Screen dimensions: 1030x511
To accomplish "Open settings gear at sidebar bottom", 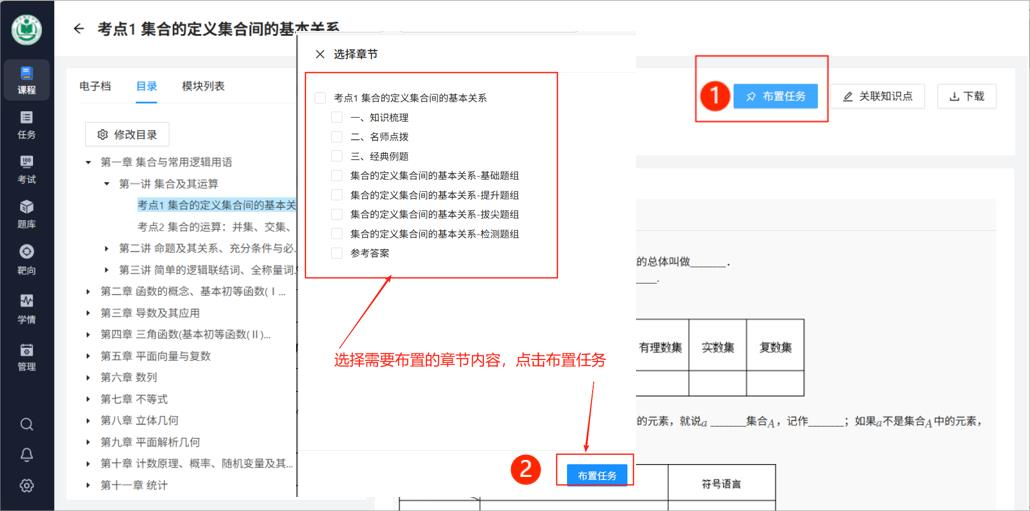I will (26, 485).
